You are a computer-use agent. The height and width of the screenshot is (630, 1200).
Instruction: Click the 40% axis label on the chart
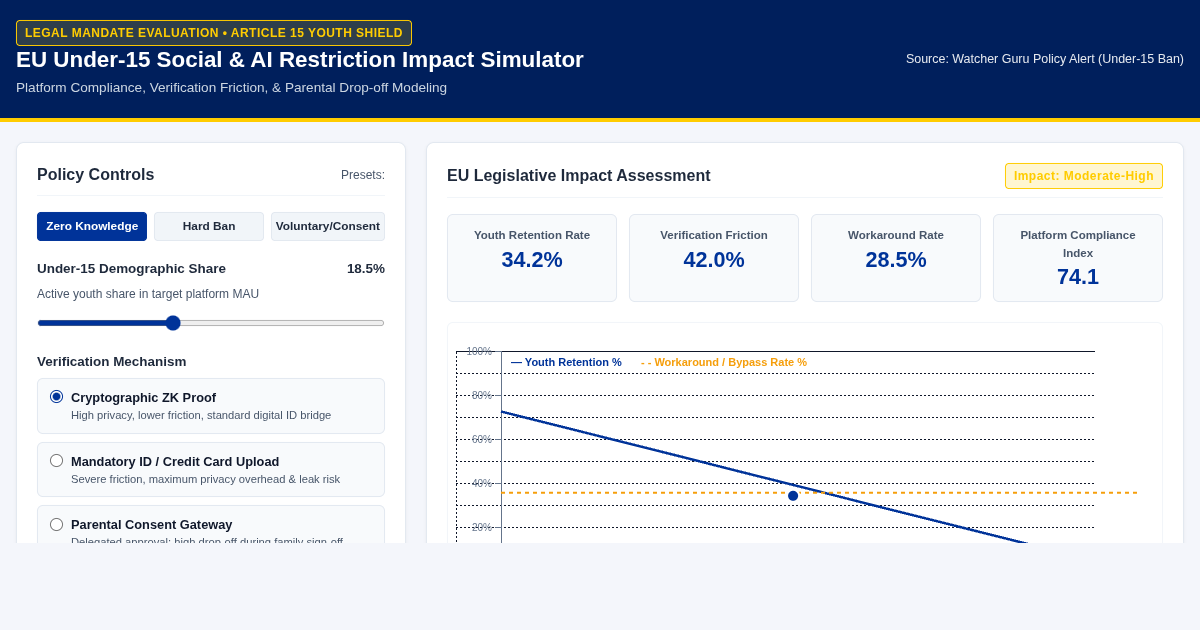coord(482,483)
